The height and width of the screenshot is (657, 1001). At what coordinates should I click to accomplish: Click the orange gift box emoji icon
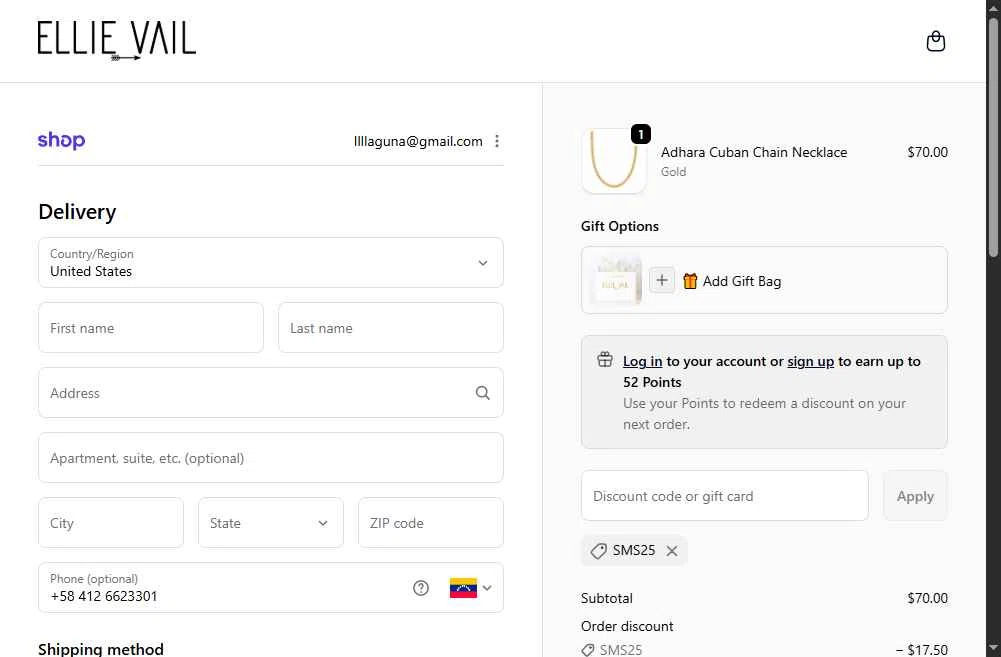pos(690,281)
